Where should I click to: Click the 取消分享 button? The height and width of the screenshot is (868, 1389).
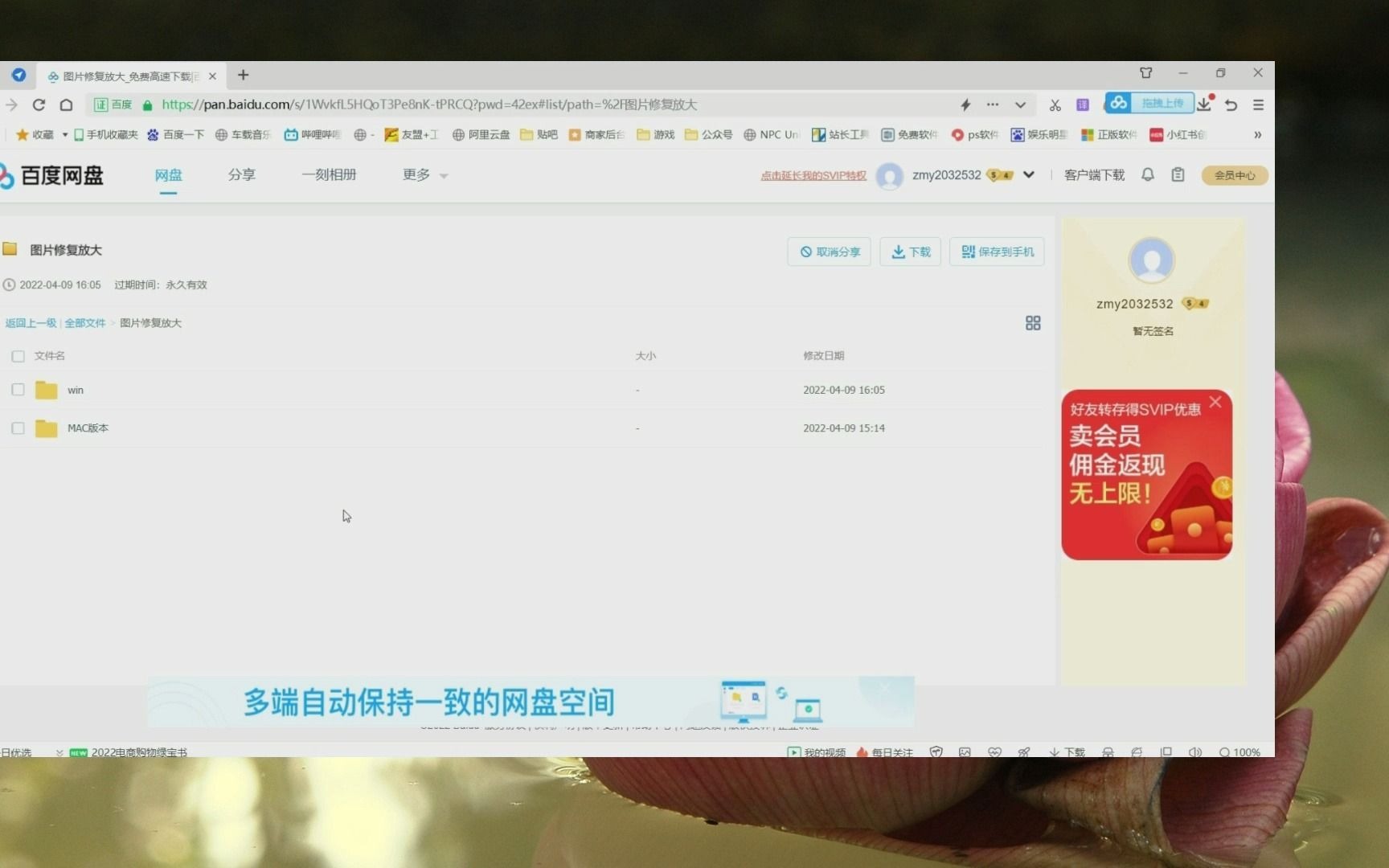coord(829,252)
